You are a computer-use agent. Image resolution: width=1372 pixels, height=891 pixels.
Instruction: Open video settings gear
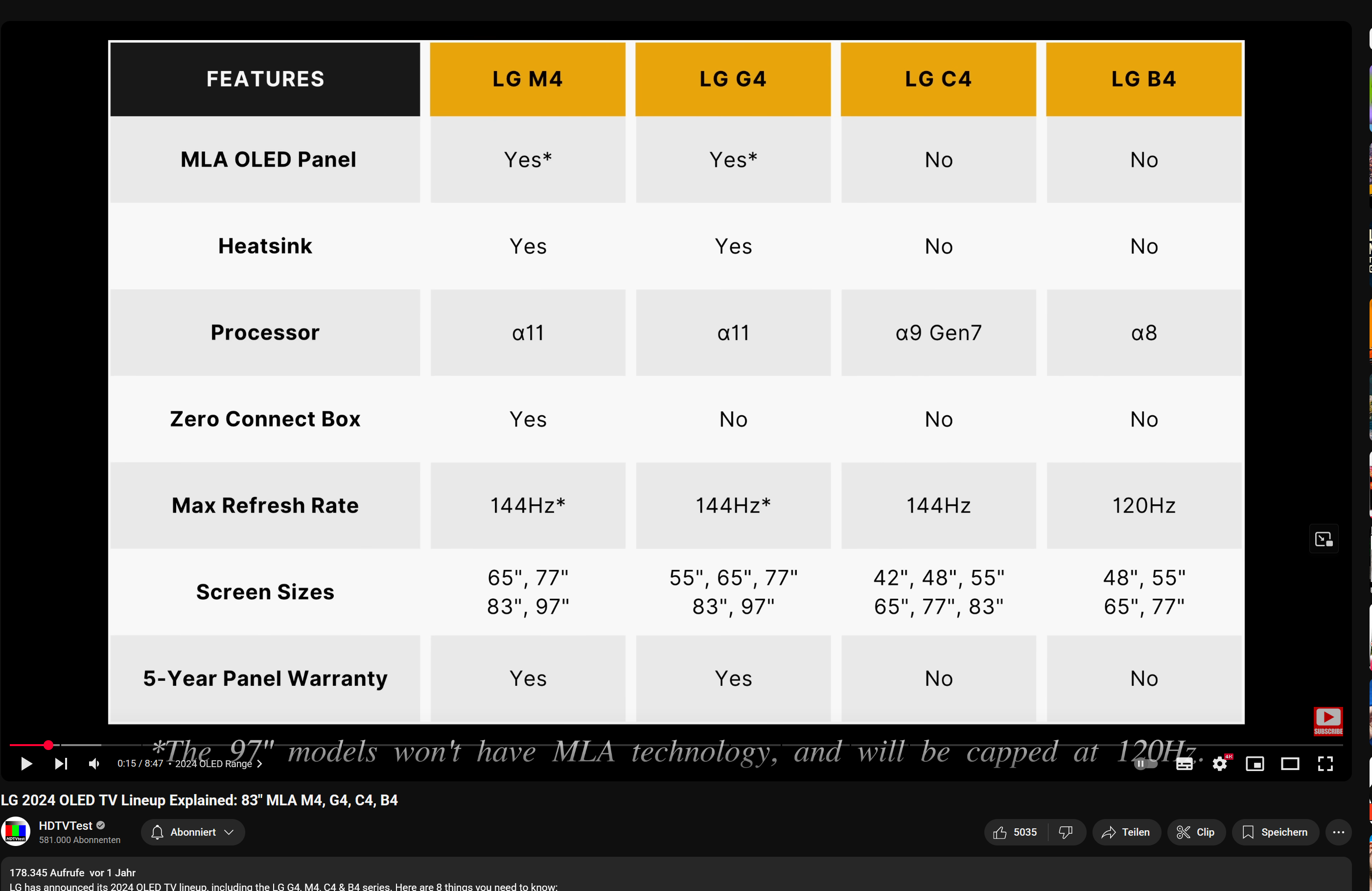pos(1220,764)
